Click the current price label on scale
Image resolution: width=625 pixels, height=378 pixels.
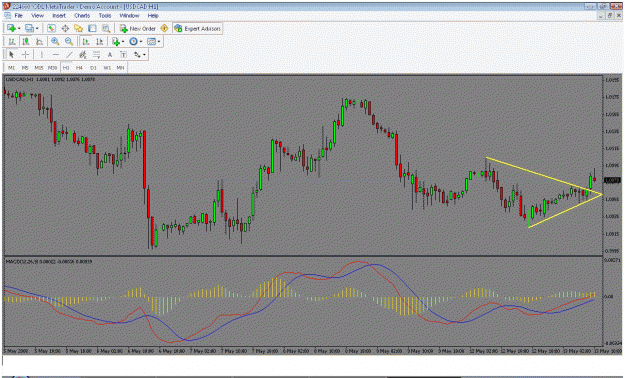[x=612, y=180]
